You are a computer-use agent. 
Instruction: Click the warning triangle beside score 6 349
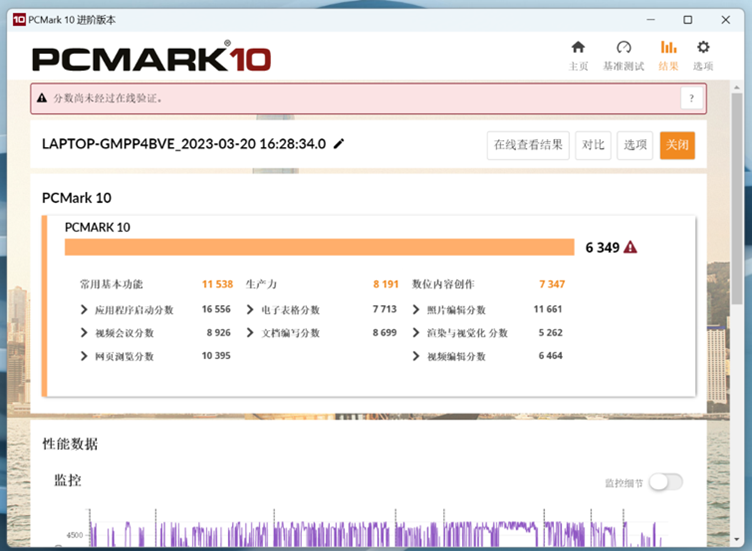(630, 247)
